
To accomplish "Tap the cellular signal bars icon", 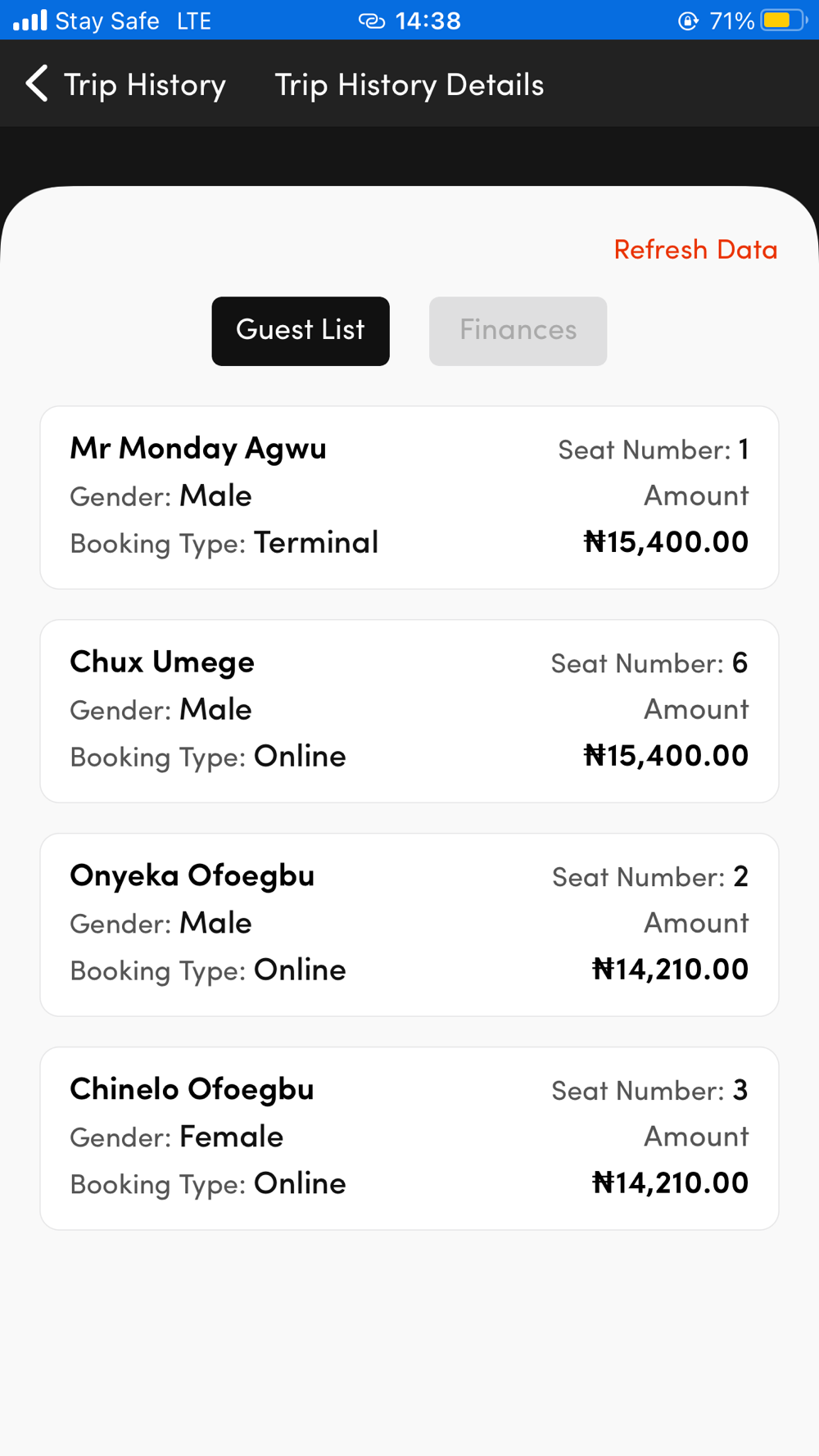I will click(30, 20).
